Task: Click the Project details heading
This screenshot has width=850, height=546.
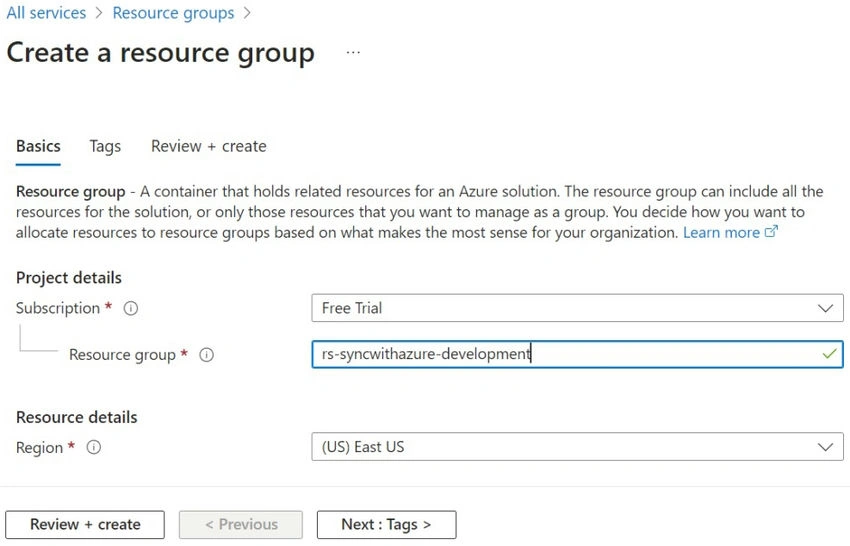Action: (69, 278)
